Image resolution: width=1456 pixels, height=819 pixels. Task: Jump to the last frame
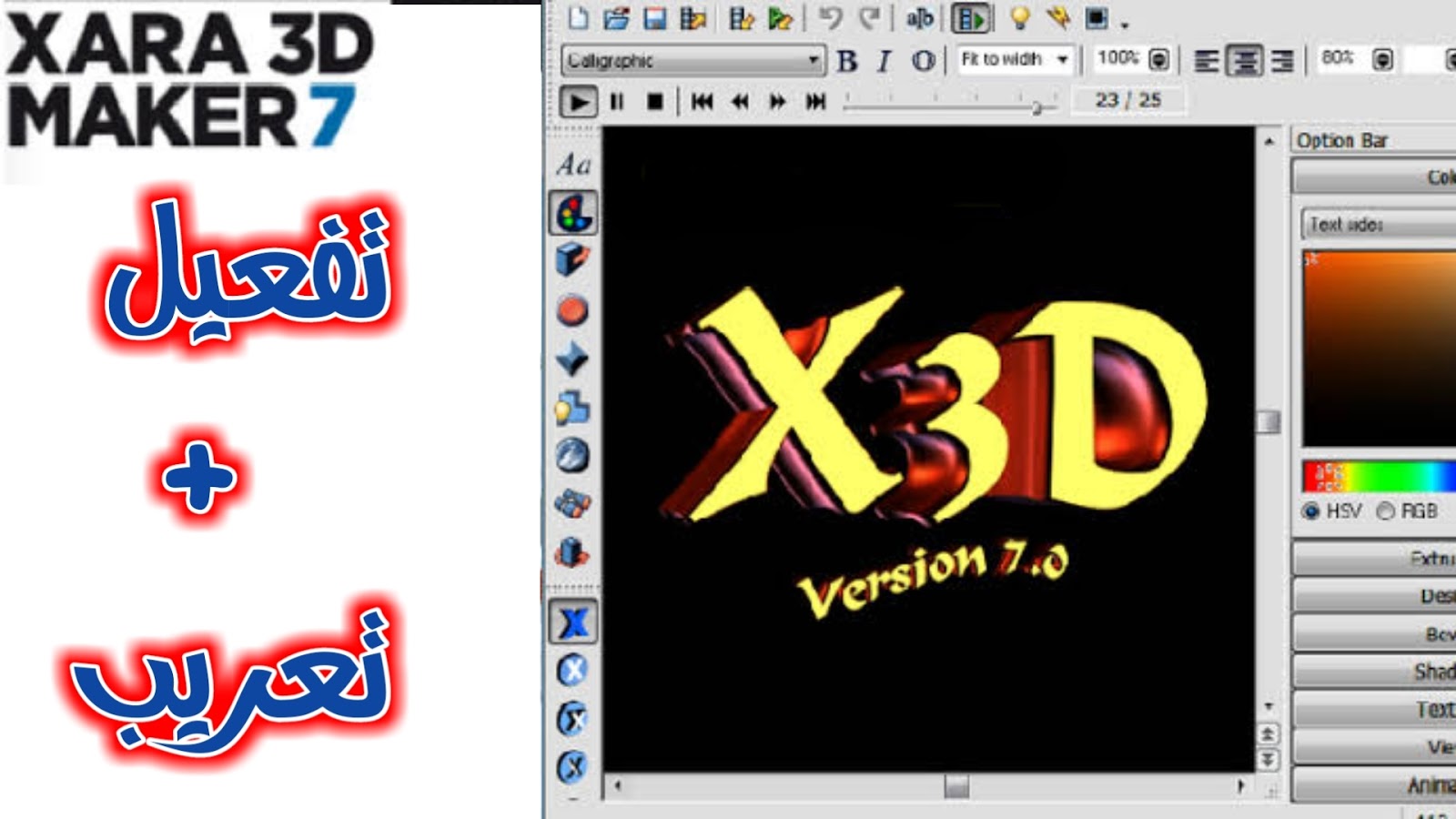pos(816,101)
